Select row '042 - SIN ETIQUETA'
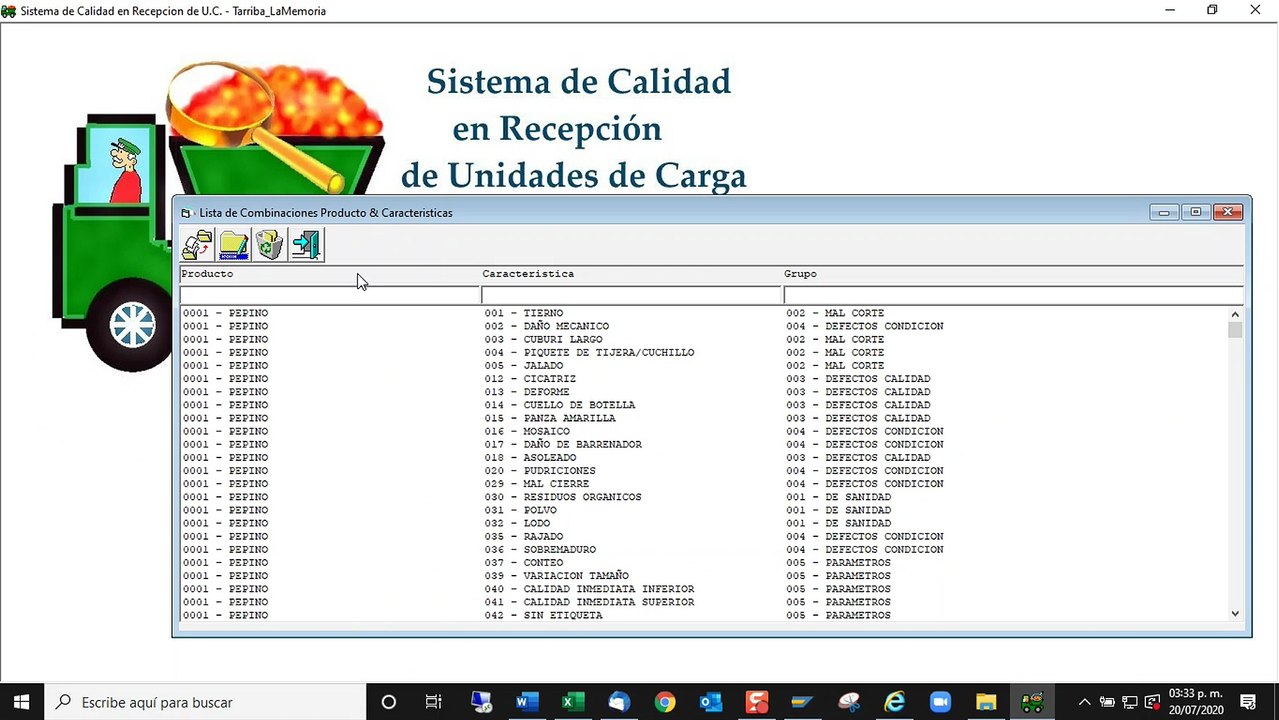The image size is (1279, 720). (x=703, y=615)
